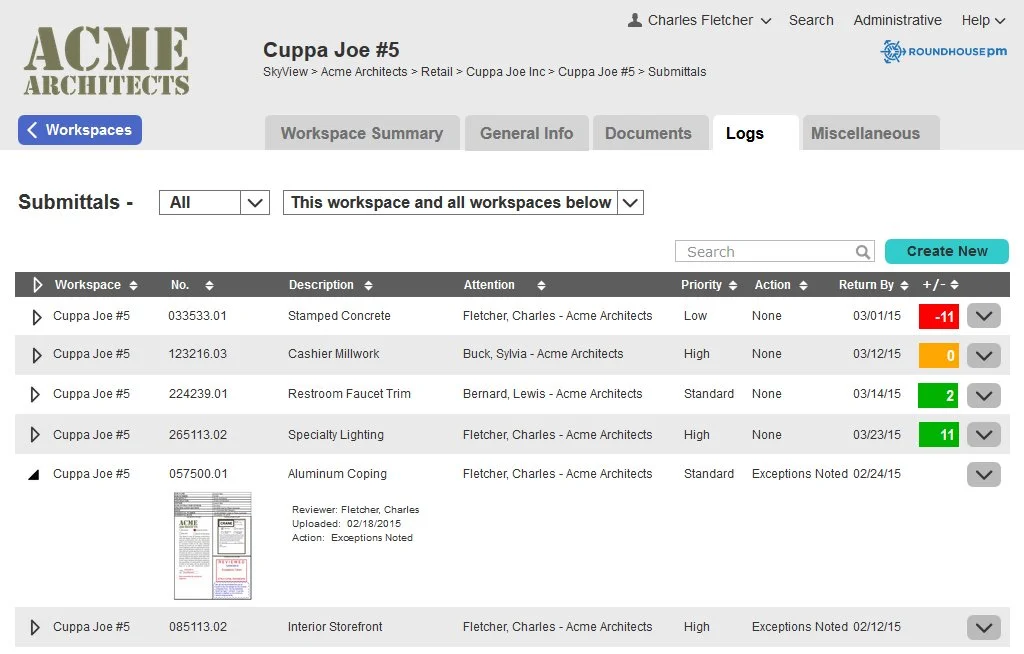Follow SkyView breadcrumb link
This screenshot has width=1024, height=654.
[285, 72]
